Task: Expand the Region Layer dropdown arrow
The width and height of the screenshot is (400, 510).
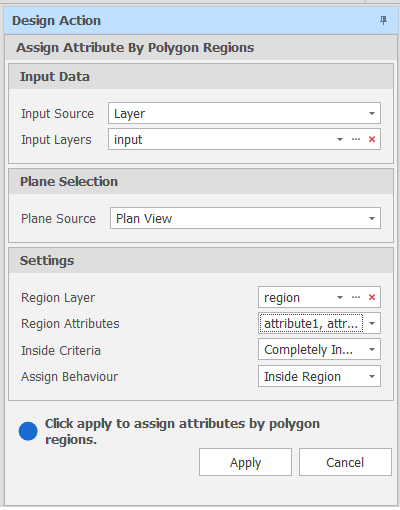Action: point(340,297)
